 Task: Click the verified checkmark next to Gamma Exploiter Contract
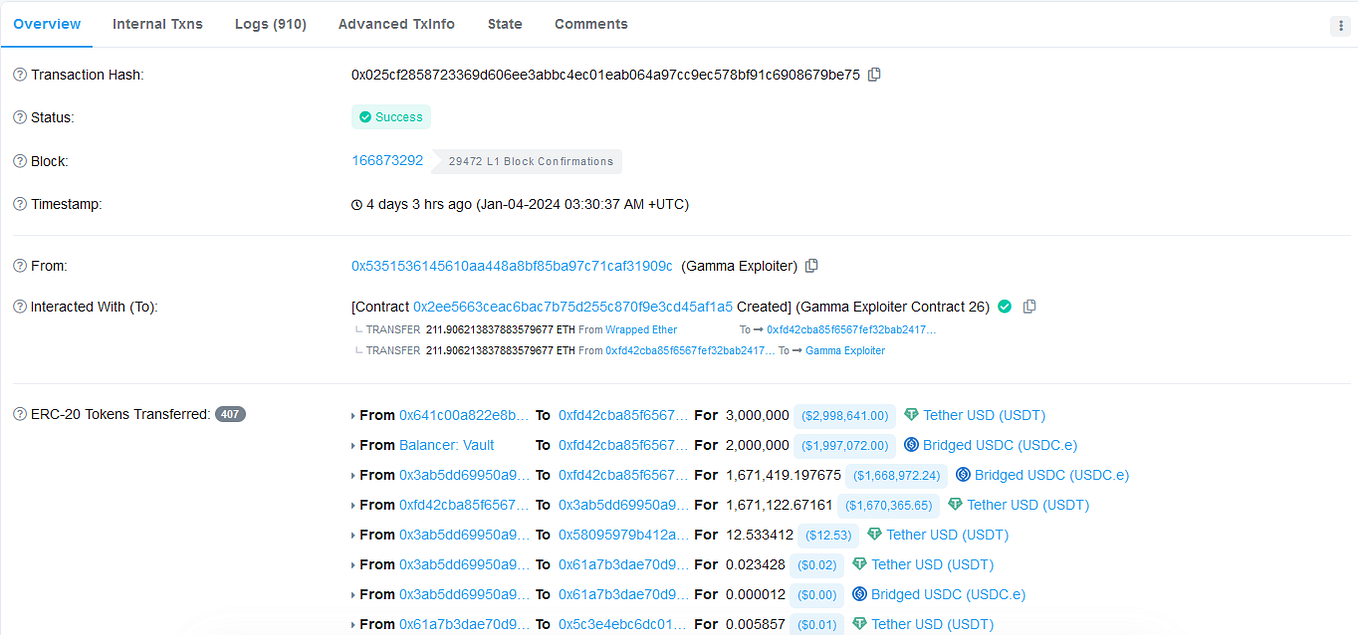pos(1004,306)
